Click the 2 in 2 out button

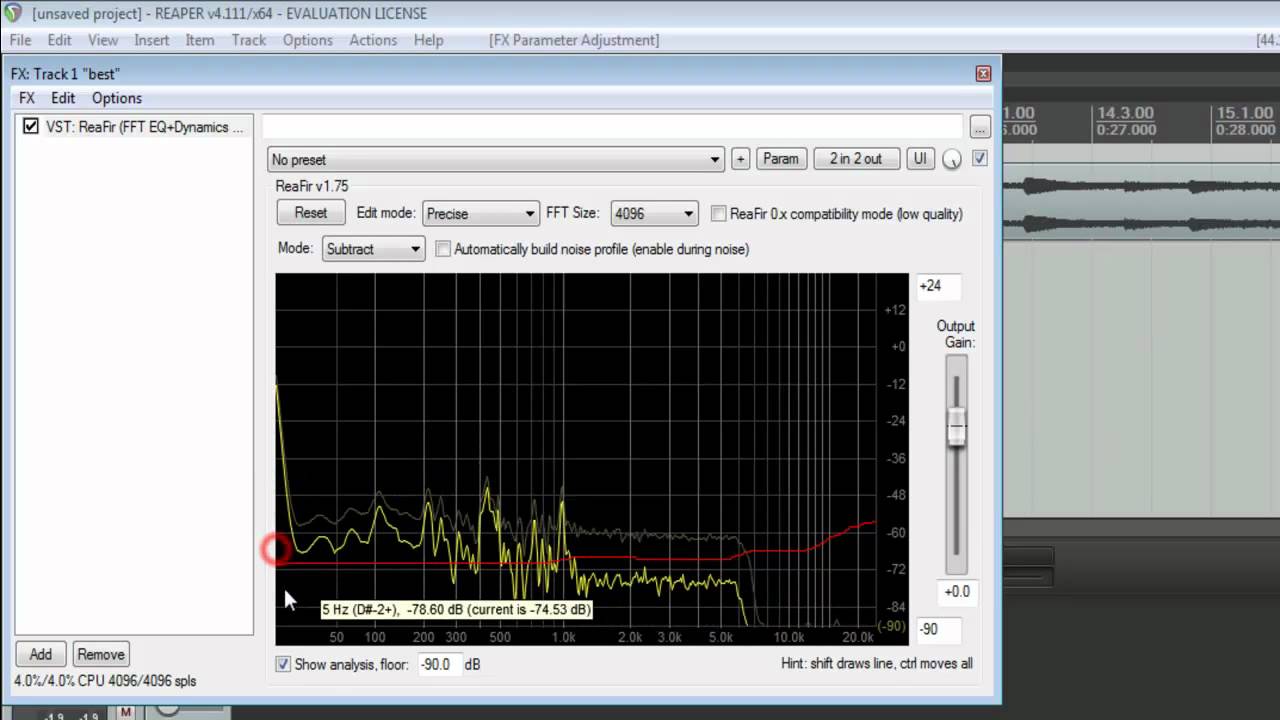(x=856, y=159)
